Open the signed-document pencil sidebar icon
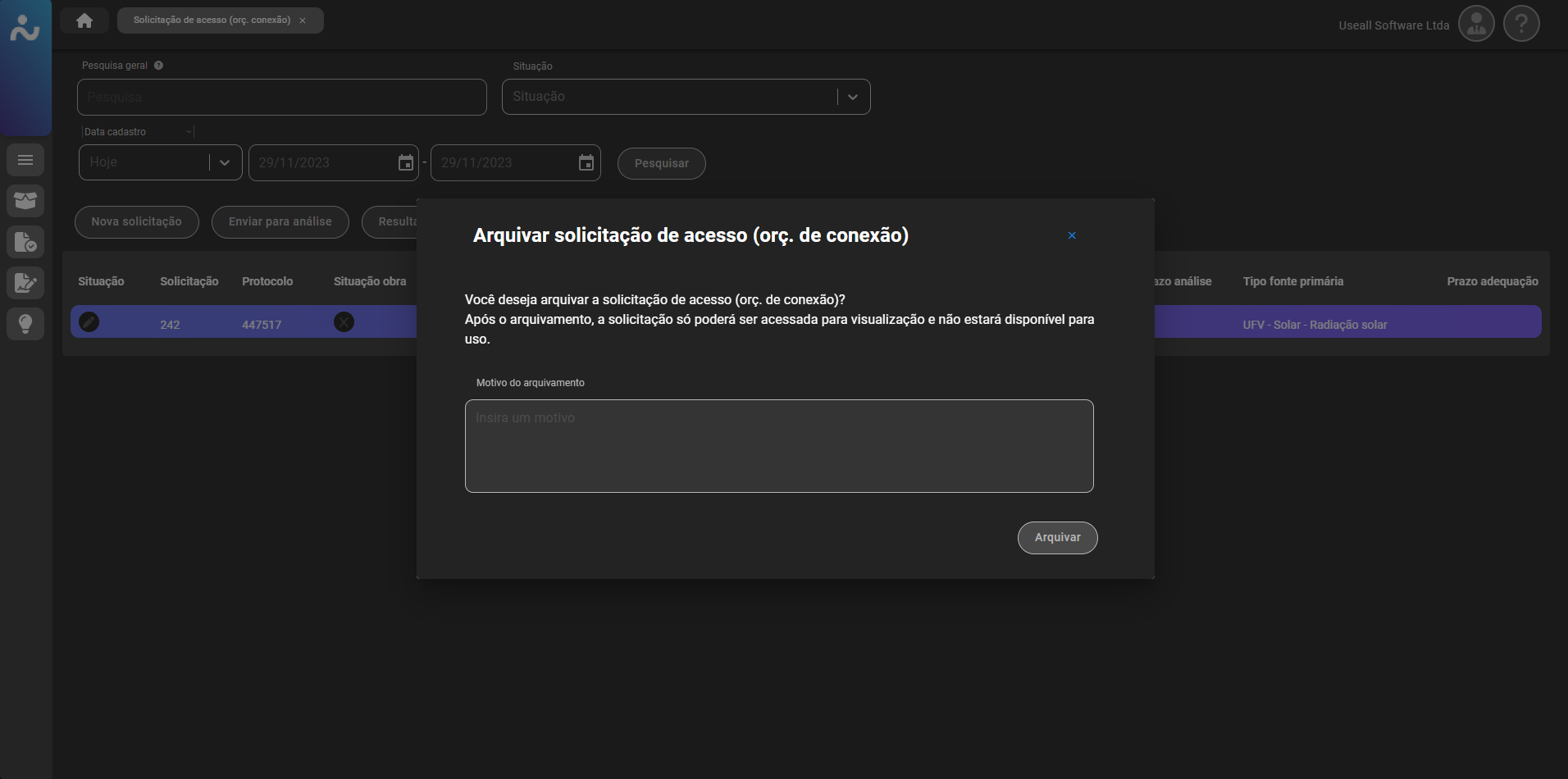The width and height of the screenshot is (1568, 779). click(25, 283)
